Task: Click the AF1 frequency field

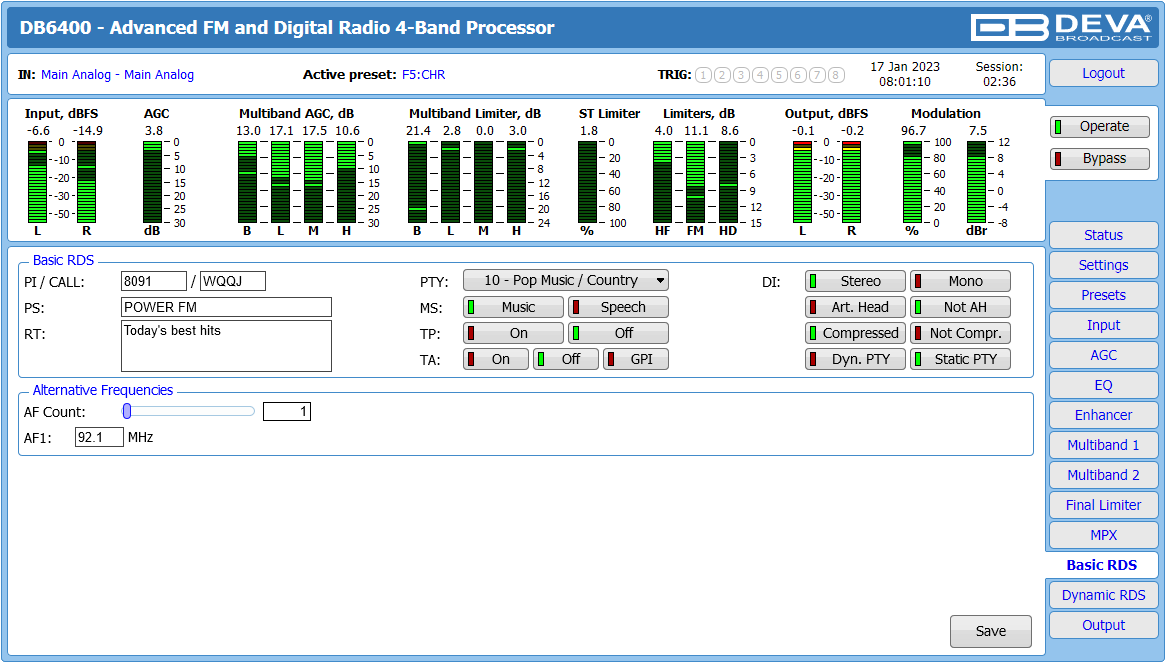Action: (99, 437)
